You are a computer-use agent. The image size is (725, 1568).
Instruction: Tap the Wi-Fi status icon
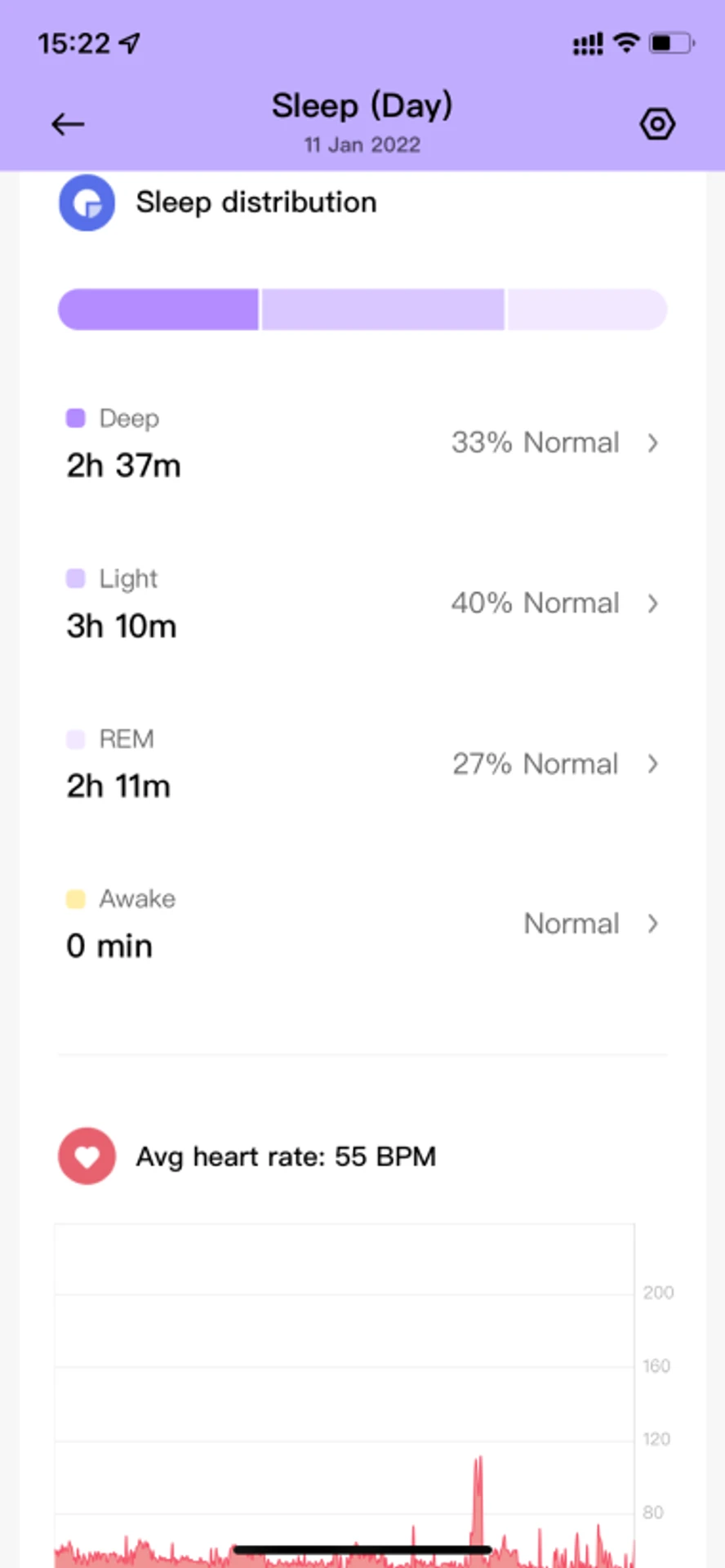pyautogui.click(x=626, y=42)
